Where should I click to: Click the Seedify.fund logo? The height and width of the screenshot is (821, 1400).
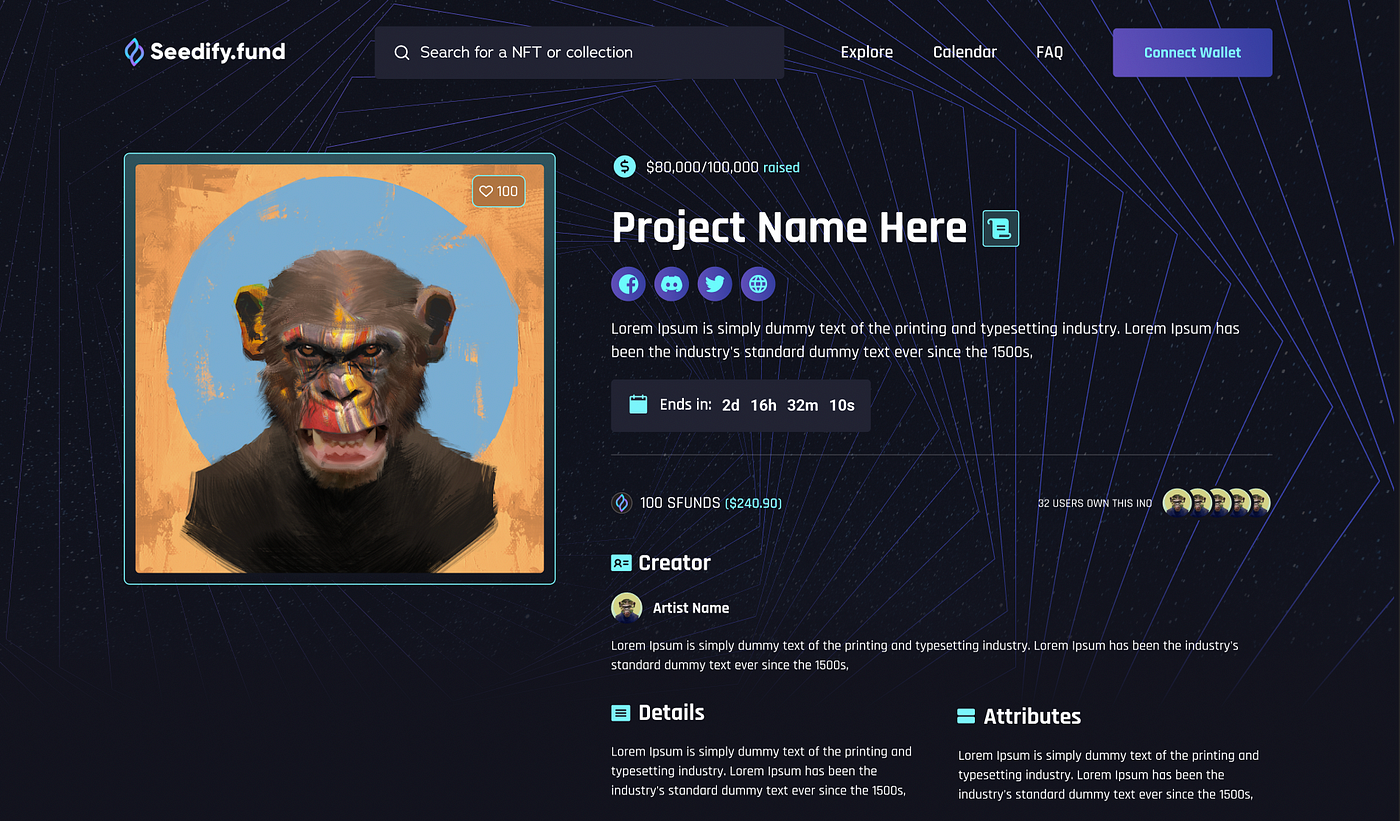[x=205, y=52]
